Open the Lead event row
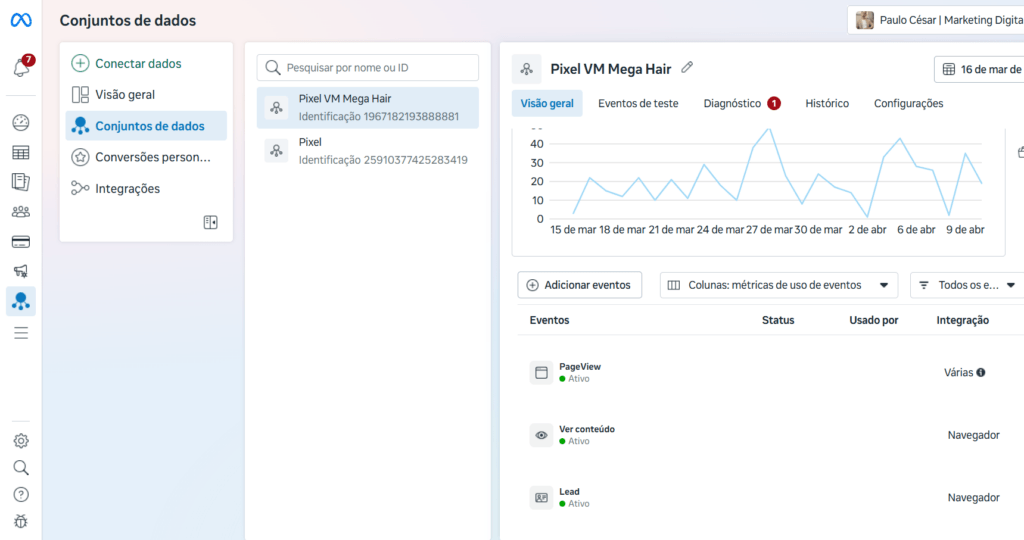 coord(771,498)
